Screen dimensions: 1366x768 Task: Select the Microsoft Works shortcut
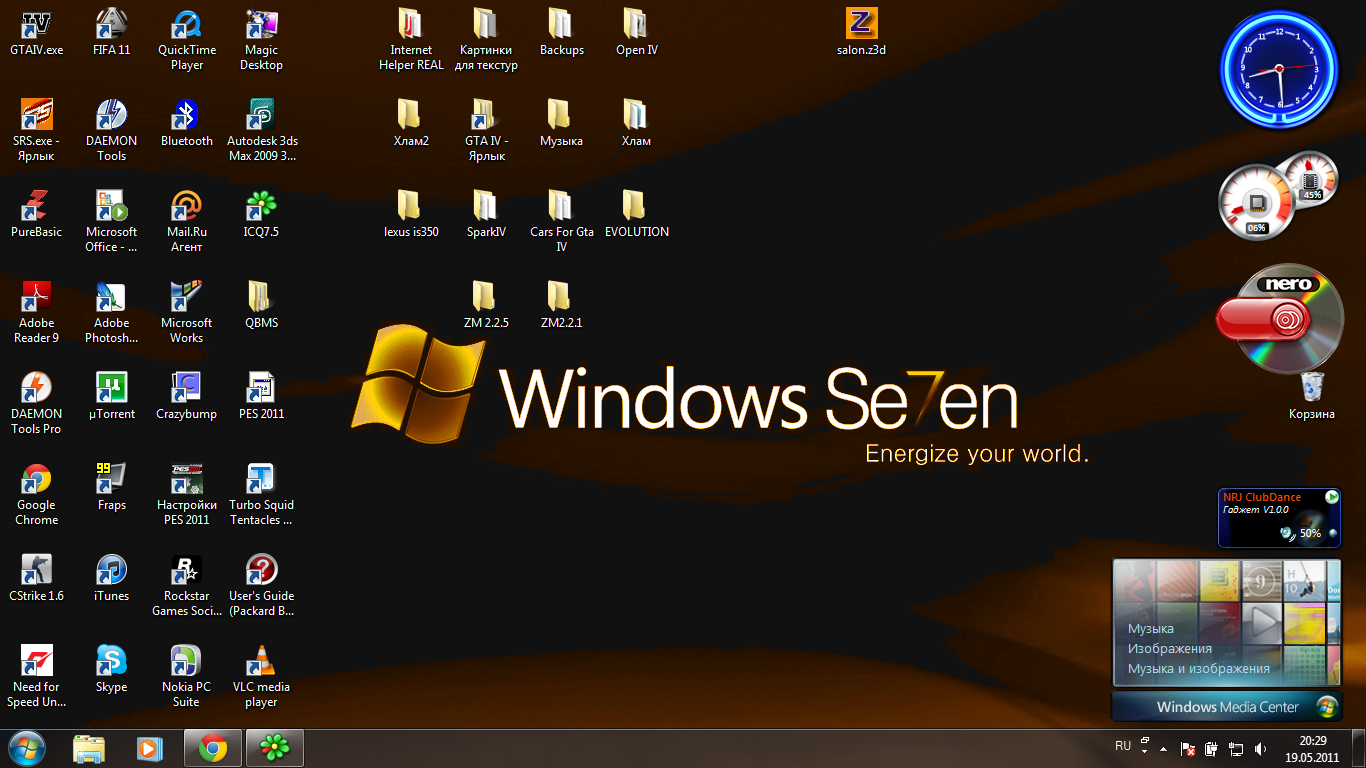(x=187, y=312)
